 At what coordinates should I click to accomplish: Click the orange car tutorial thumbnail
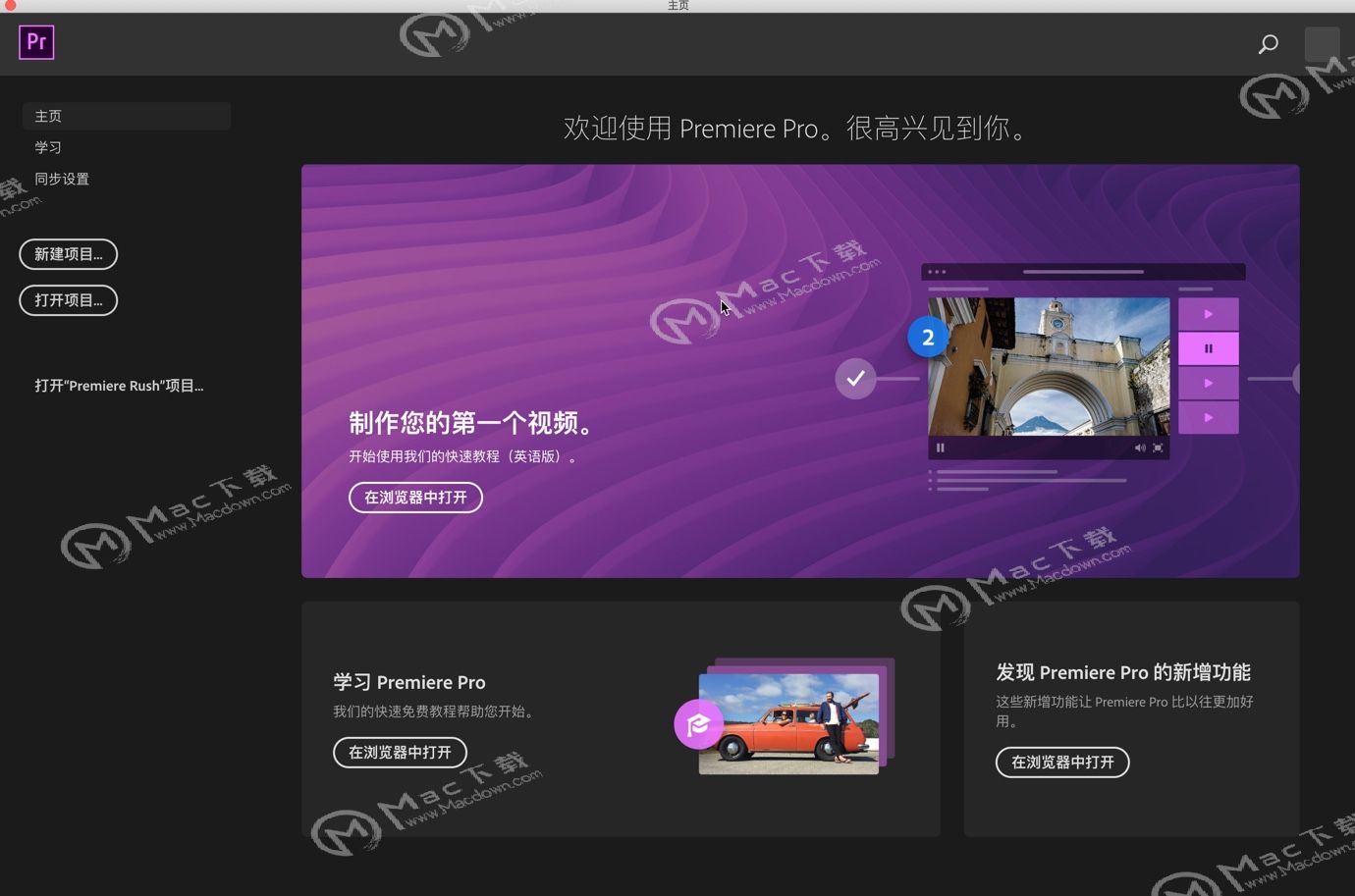(x=788, y=723)
